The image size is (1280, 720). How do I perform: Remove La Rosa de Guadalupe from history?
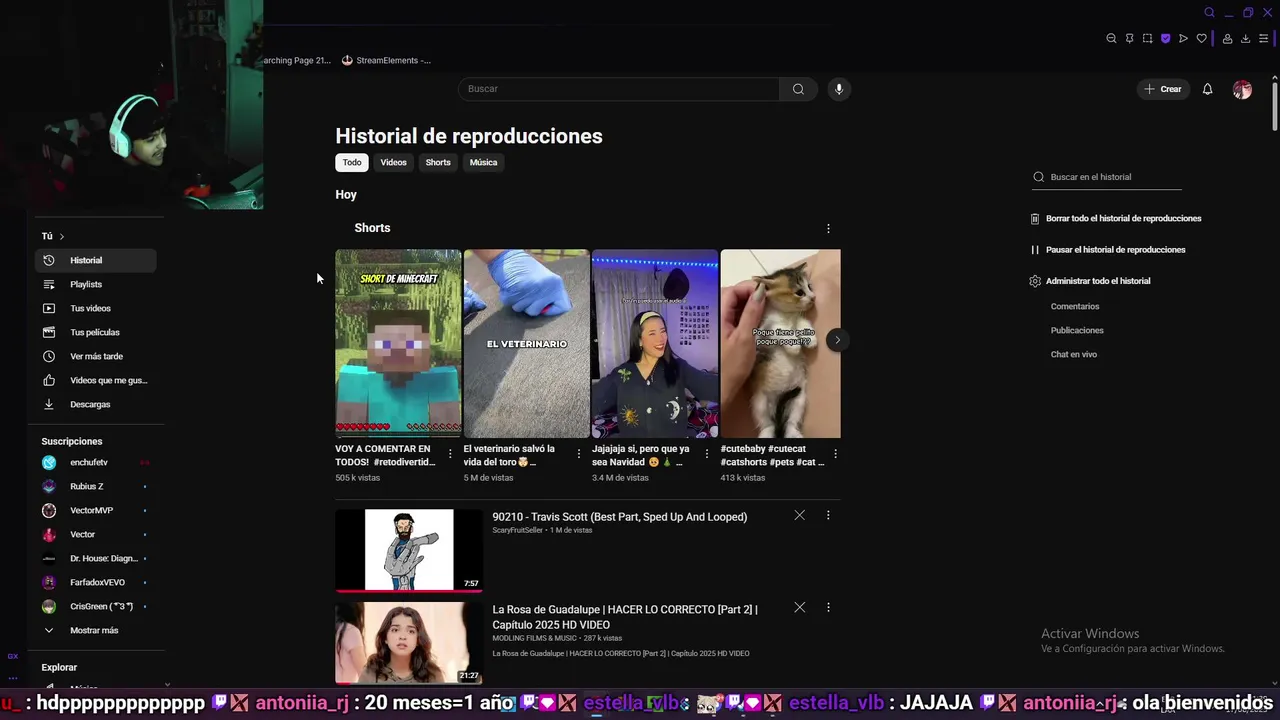799,607
